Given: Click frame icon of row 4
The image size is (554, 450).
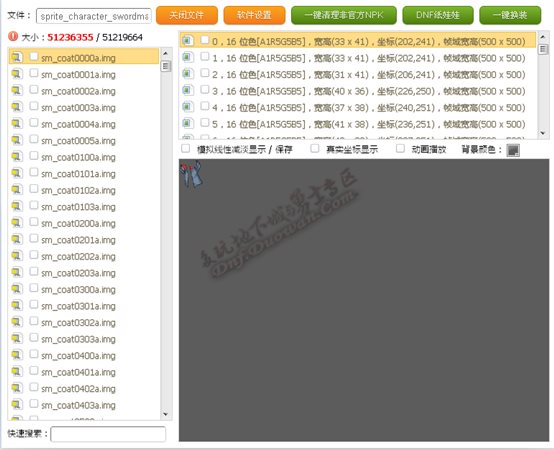Looking at the screenshot, I should [188, 107].
